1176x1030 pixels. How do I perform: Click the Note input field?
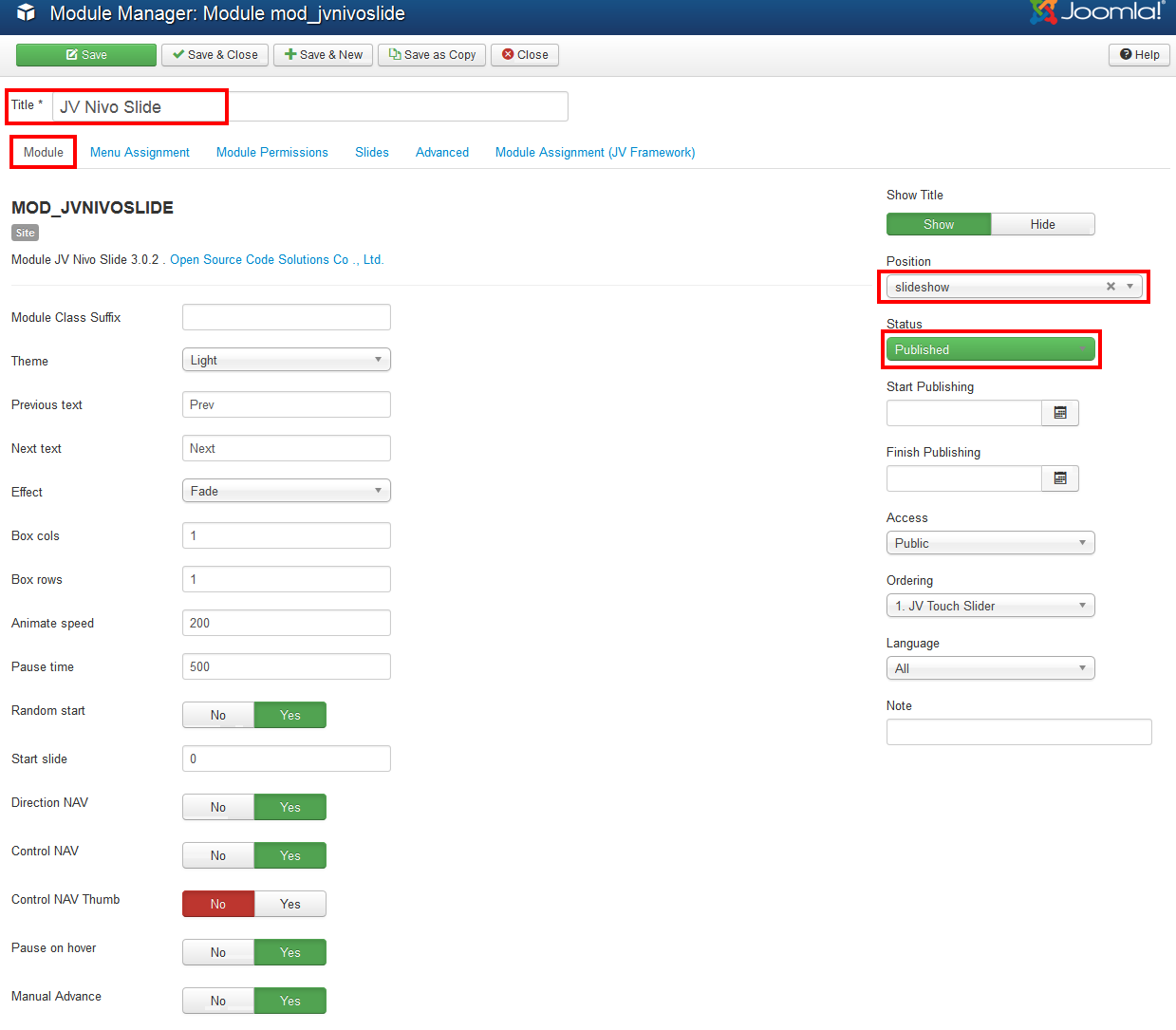tap(1019, 732)
